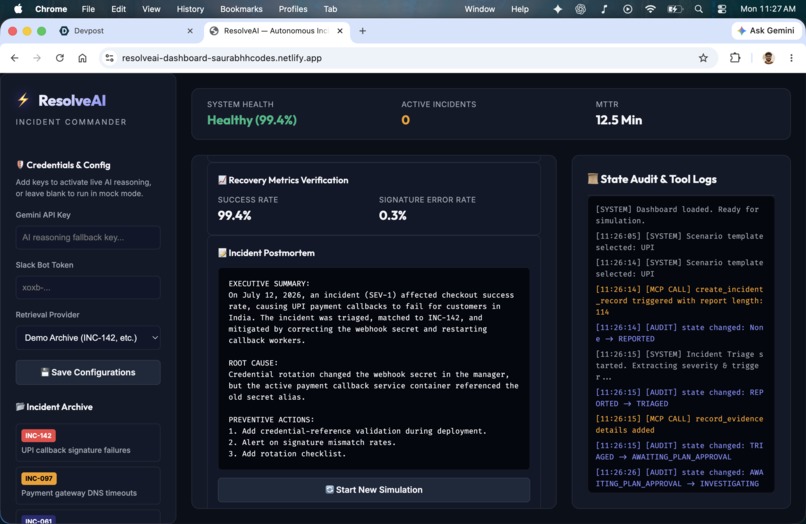Close the Devpost tab
The height and width of the screenshot is (524, 806).
[190, 31]
